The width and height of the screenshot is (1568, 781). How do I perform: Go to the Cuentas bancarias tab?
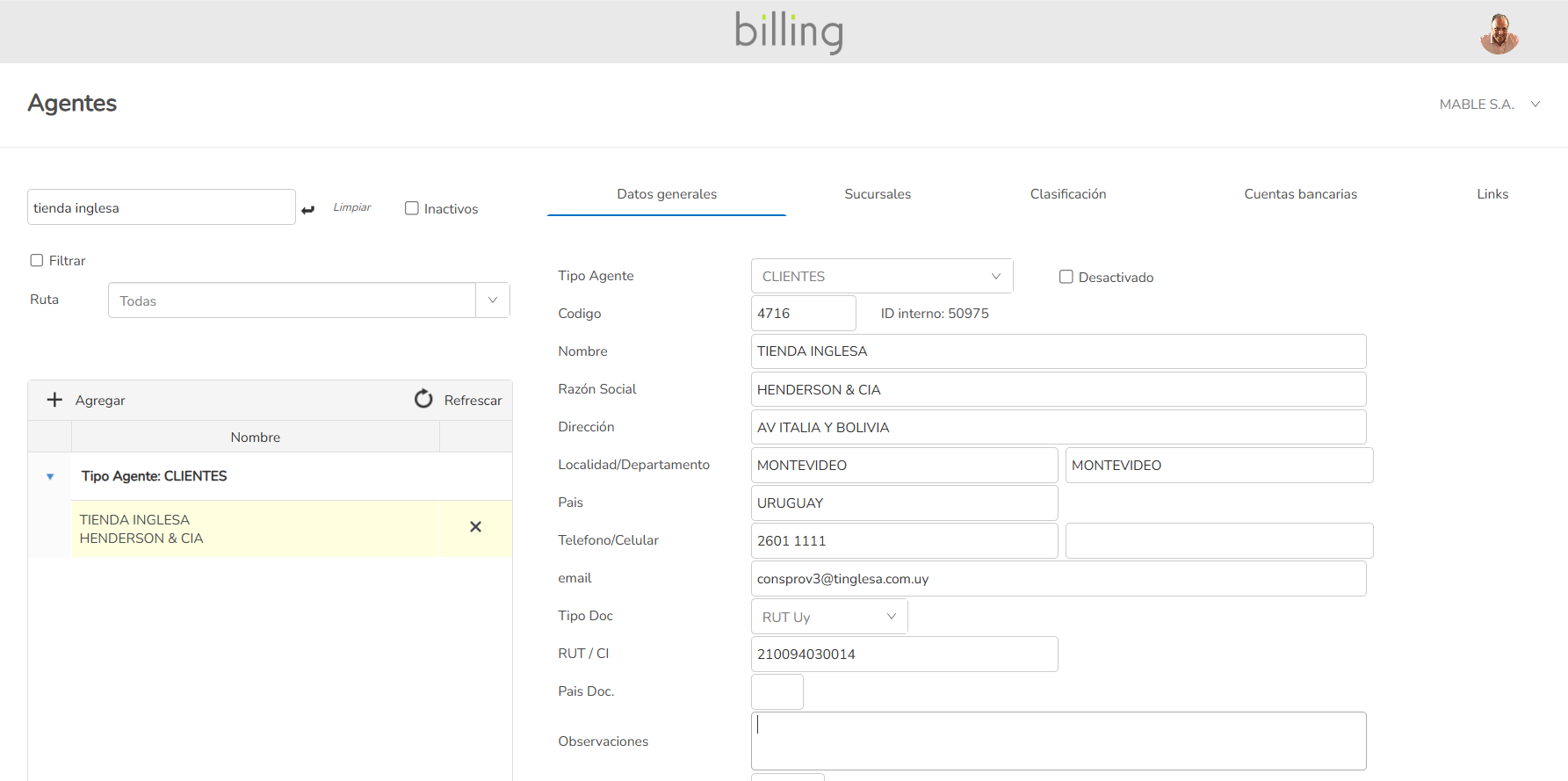pyautogui.click(x=1300, y=194)
